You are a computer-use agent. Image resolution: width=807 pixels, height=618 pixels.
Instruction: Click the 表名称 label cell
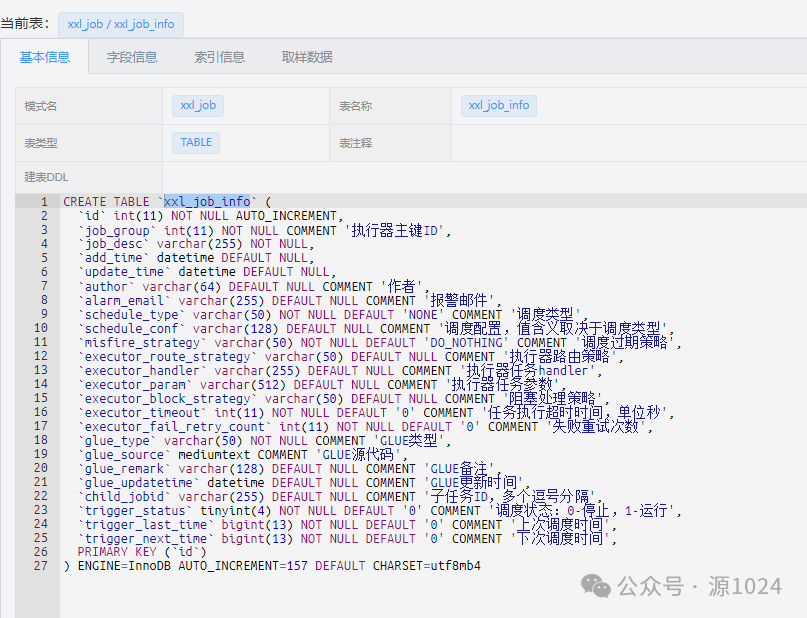coord(391,106)
